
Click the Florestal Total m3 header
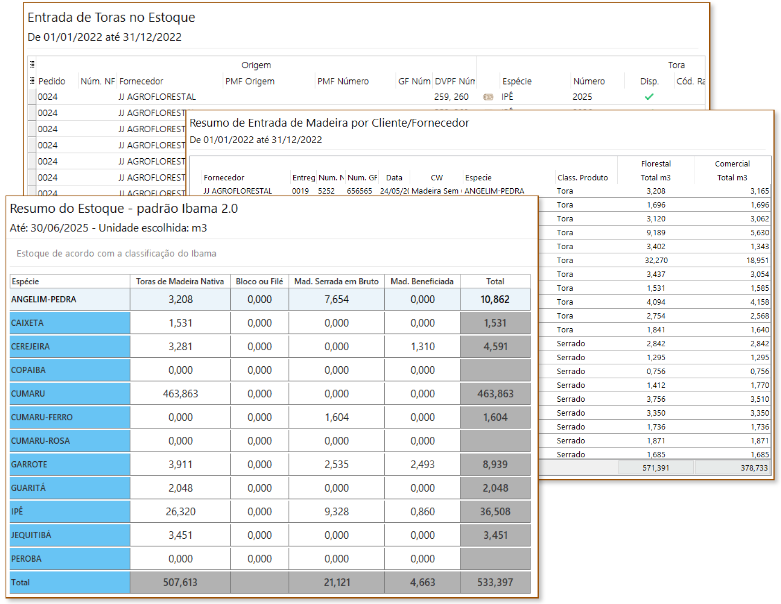pyautogui.click(x=656, y=177)
